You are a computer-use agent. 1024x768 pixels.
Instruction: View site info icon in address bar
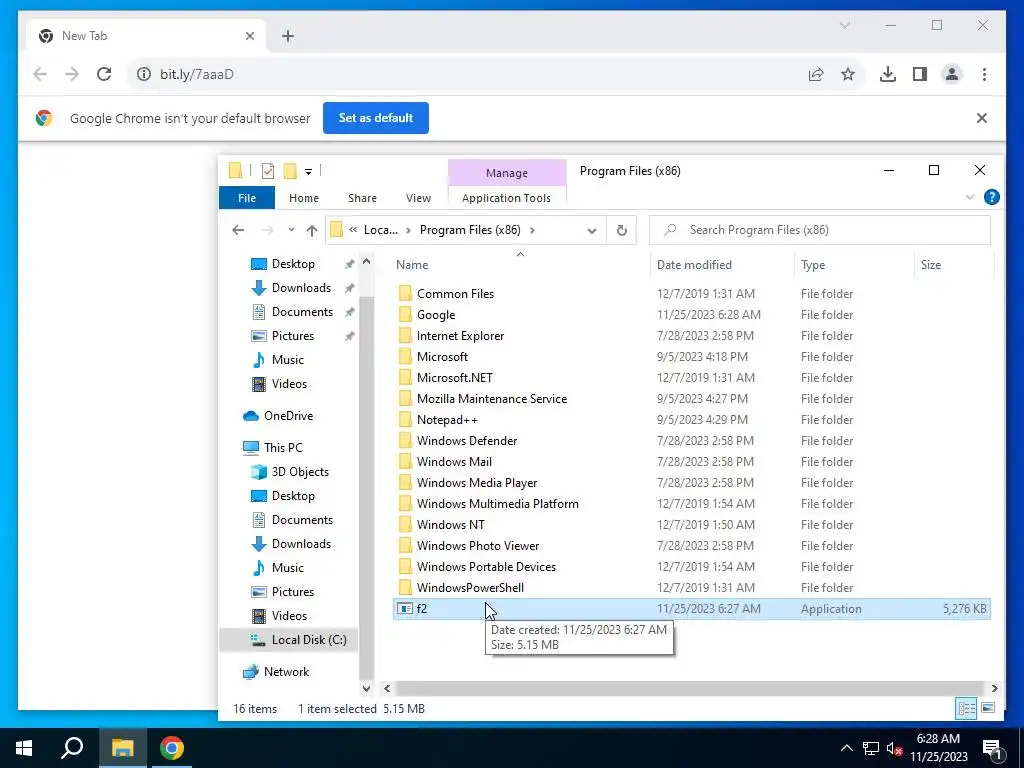point(143,74)
